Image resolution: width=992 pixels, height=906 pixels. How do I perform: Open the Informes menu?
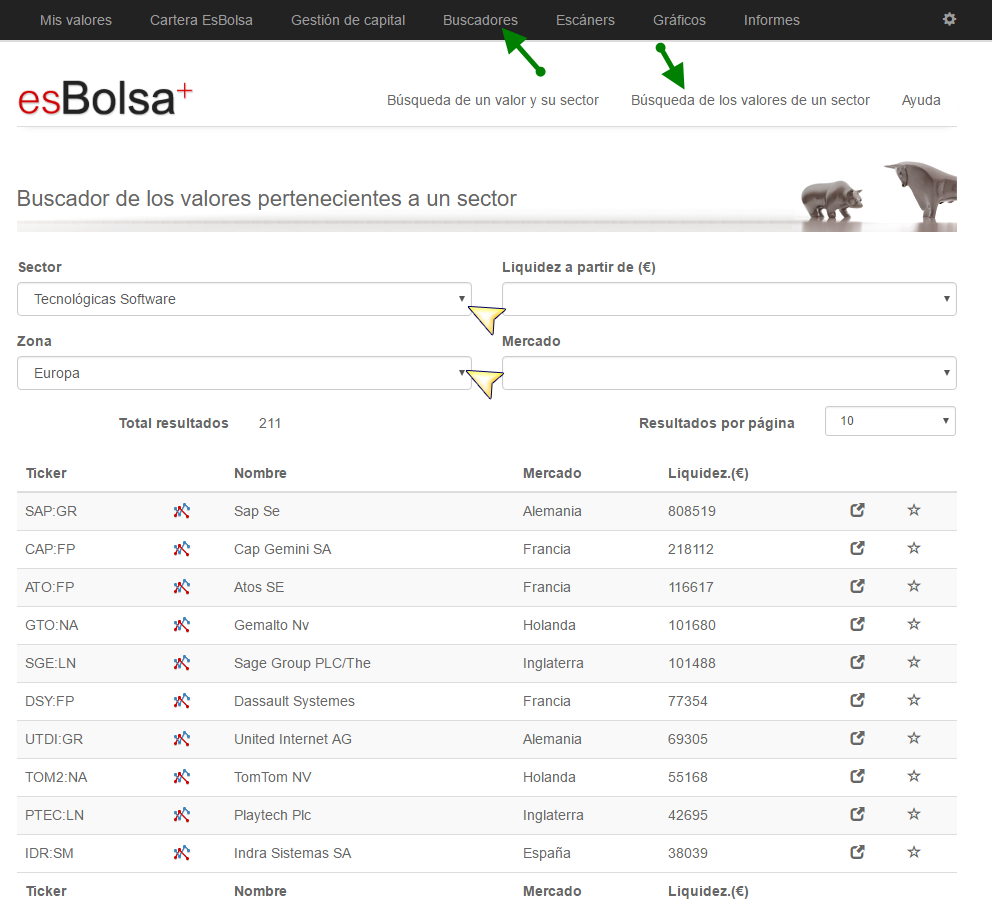point(772,20)
